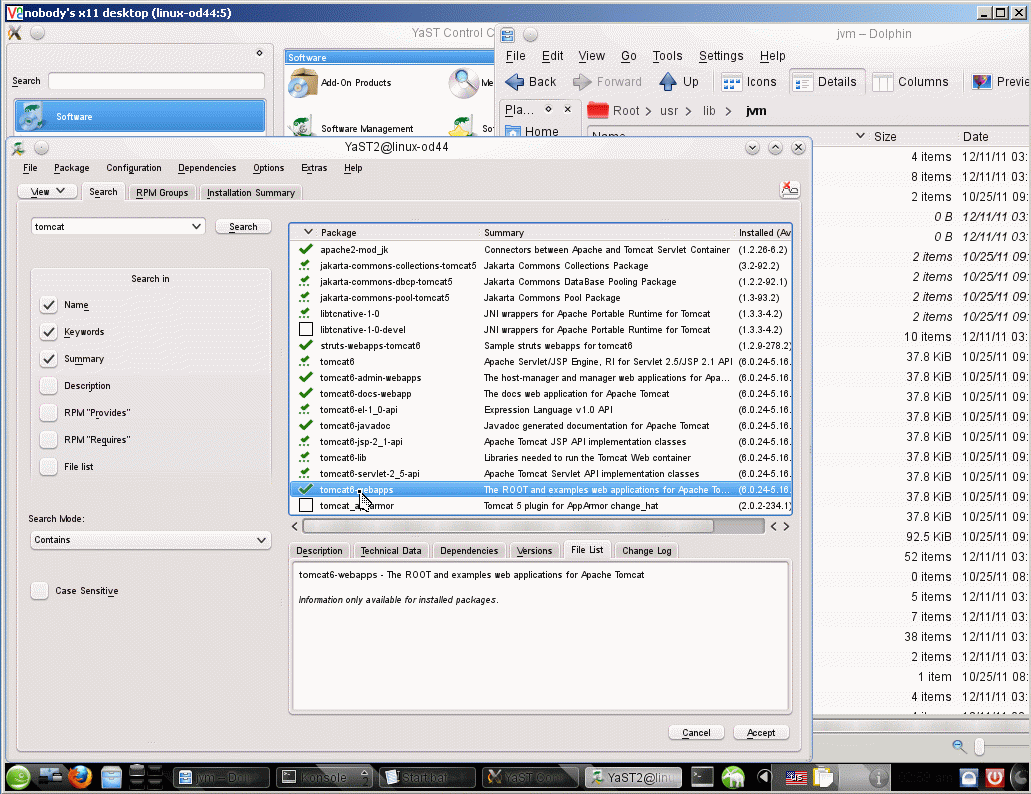Click the red power button in taskbar
1031x794 pixels.
(995, 778)
